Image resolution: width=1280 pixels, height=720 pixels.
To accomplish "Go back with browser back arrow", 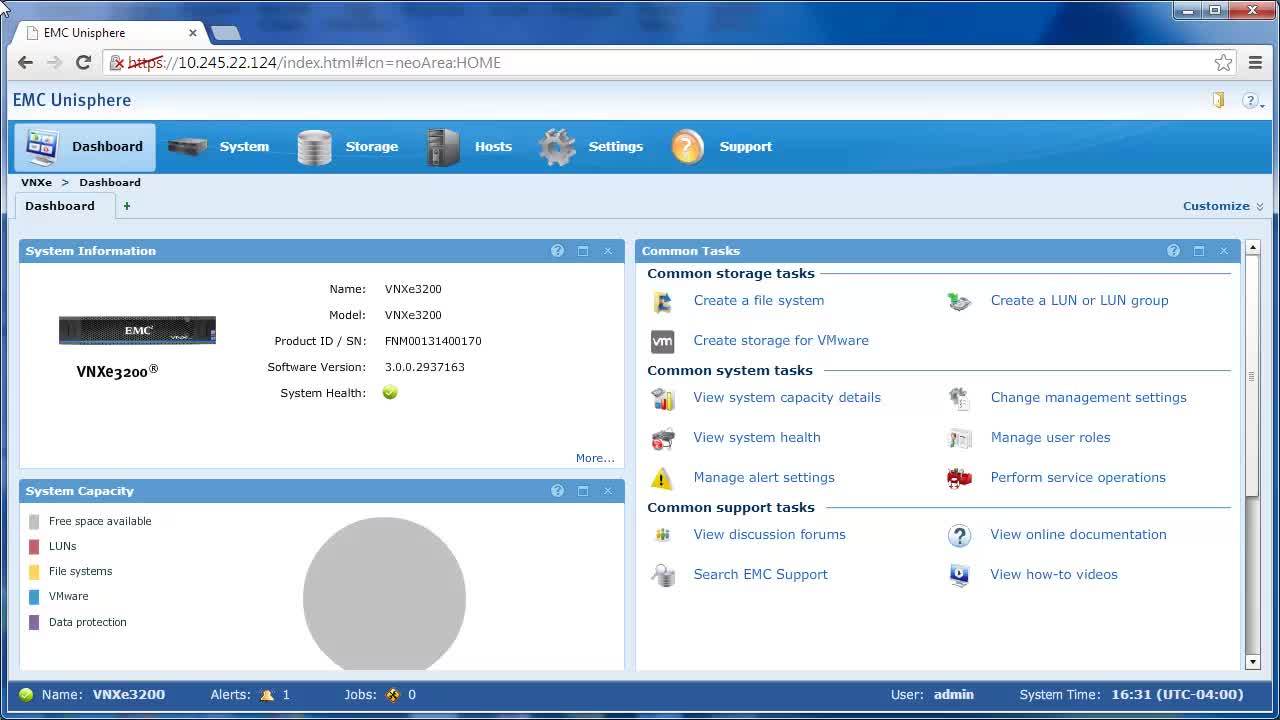I will click(x=25, y=63).
